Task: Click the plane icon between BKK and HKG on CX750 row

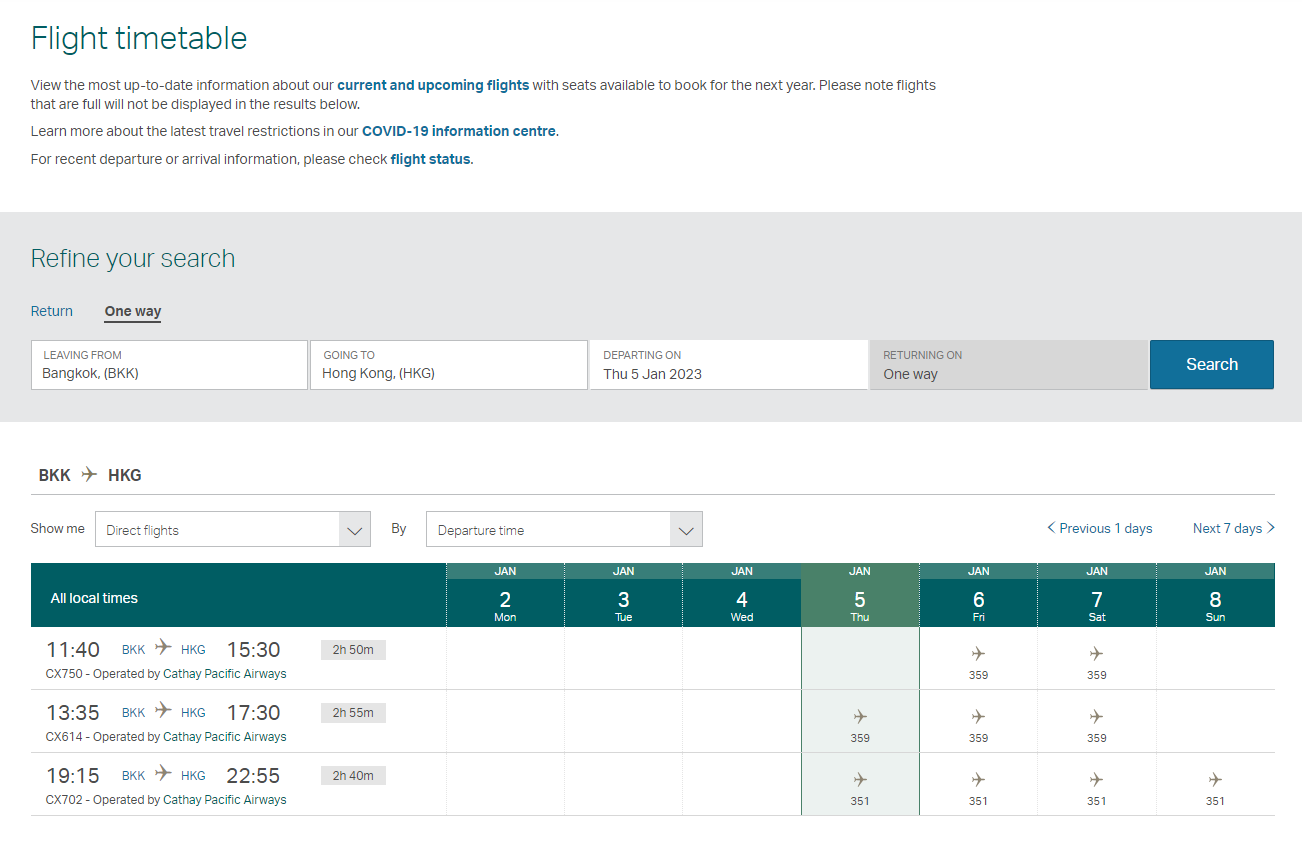Action: tap(162, 648)
